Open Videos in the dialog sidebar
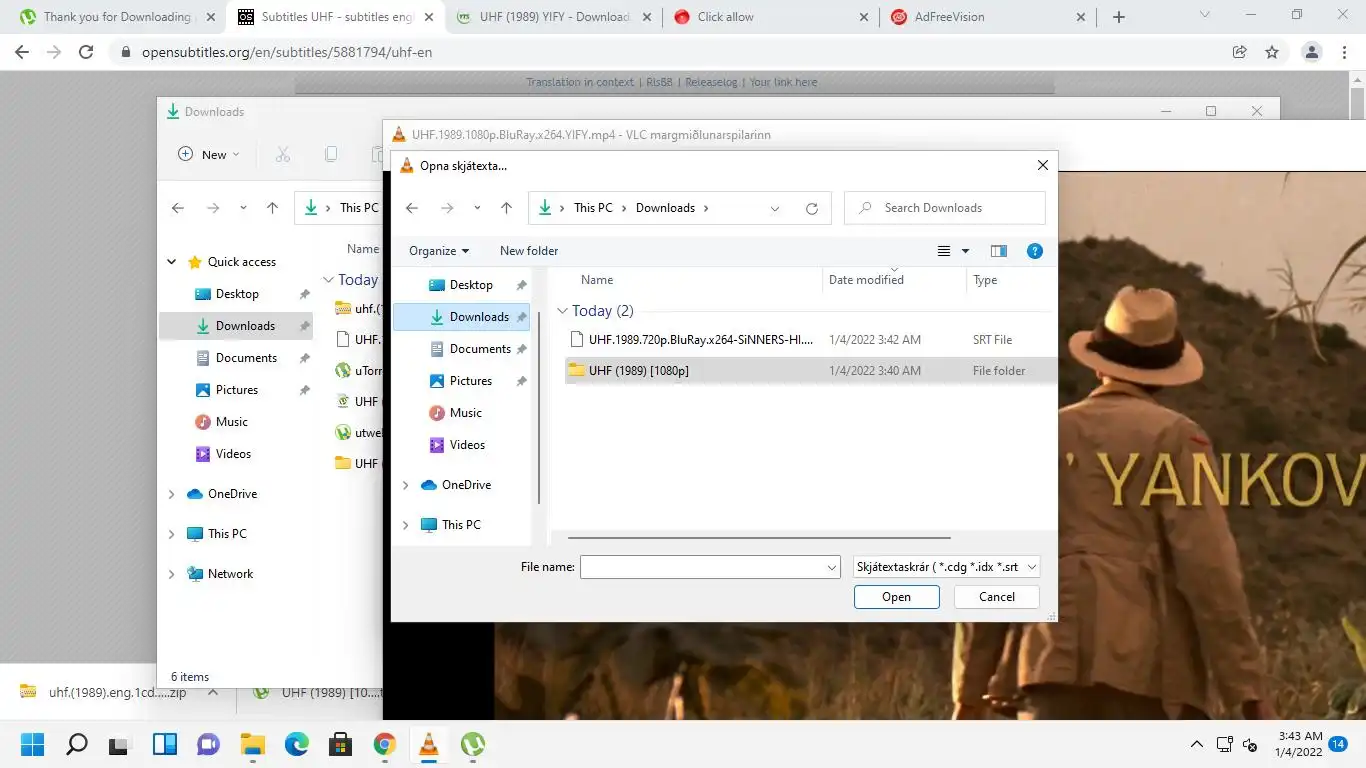The width and height of the screenshot is (1366, 768). (x=467, y=445)
